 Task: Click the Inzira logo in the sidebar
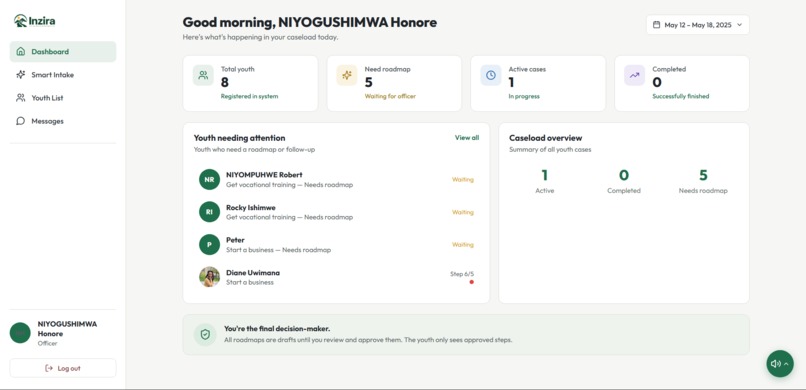(x=34, y=21)
